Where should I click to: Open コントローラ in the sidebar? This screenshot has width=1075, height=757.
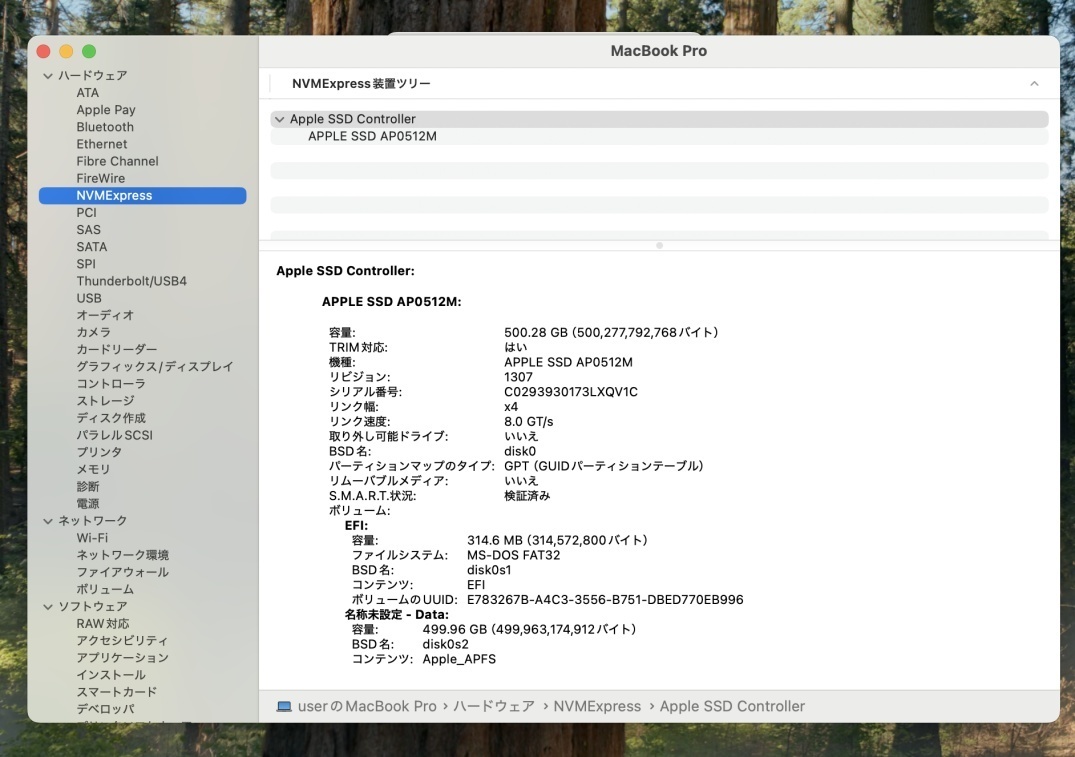coord(111,384)
